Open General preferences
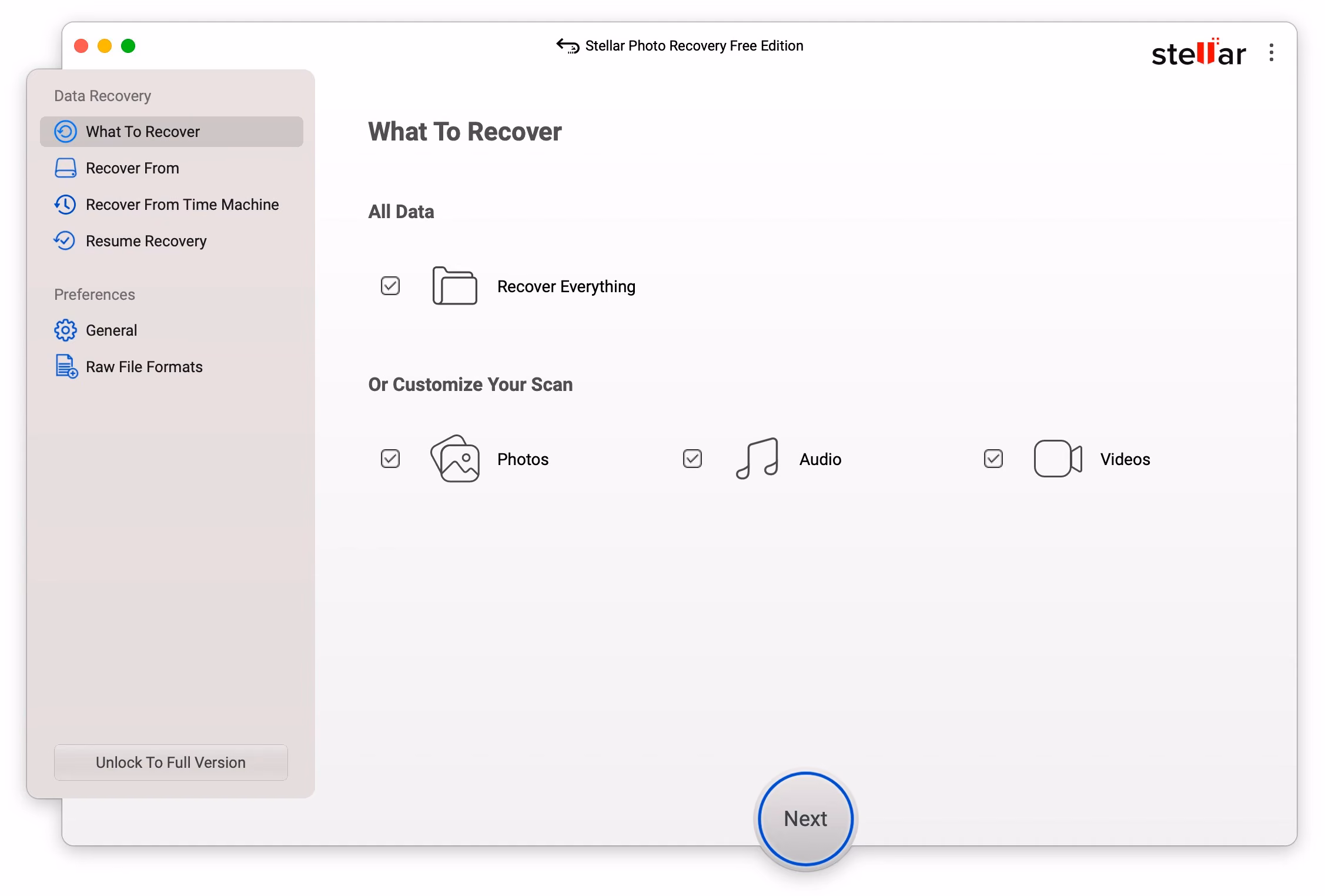This screenshot has height=896, width=1325. (x=172, y=330)
